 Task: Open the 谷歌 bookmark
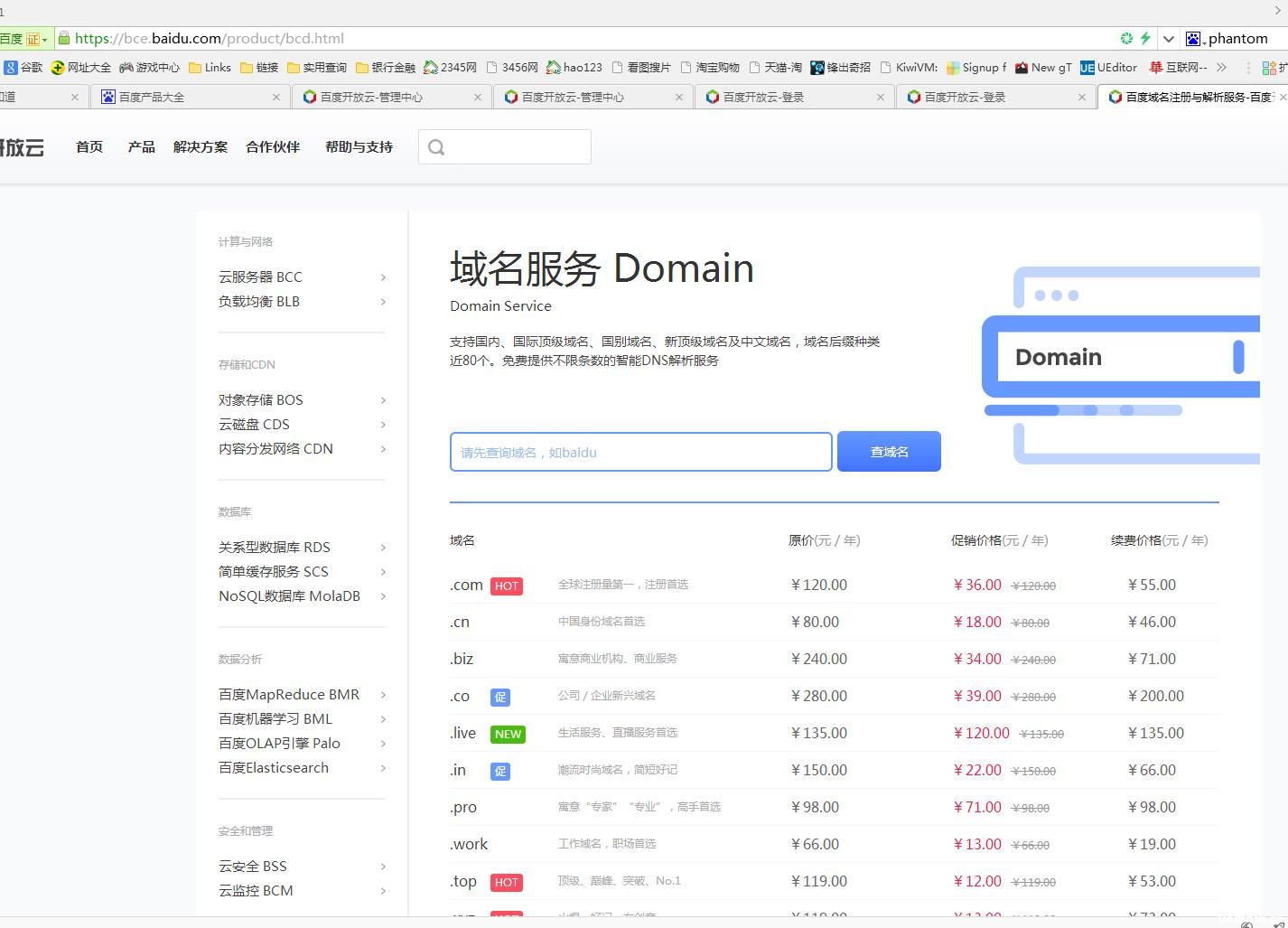(x=24, y=67)
